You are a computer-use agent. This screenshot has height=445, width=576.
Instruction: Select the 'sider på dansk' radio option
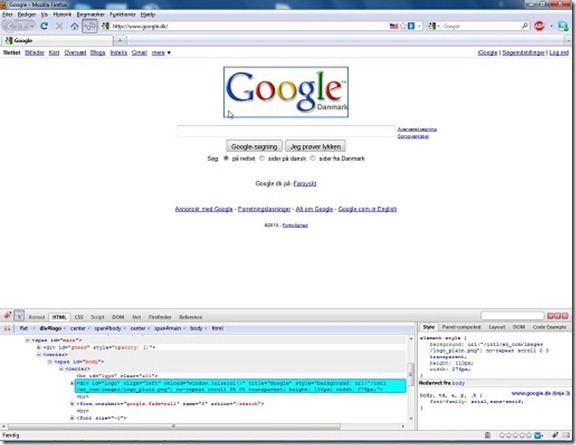point(262,158)
